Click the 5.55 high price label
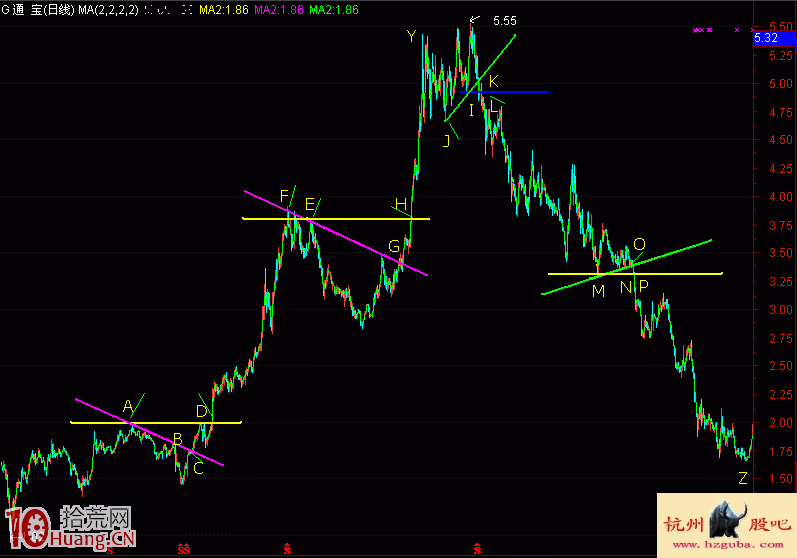 point(505,21)
